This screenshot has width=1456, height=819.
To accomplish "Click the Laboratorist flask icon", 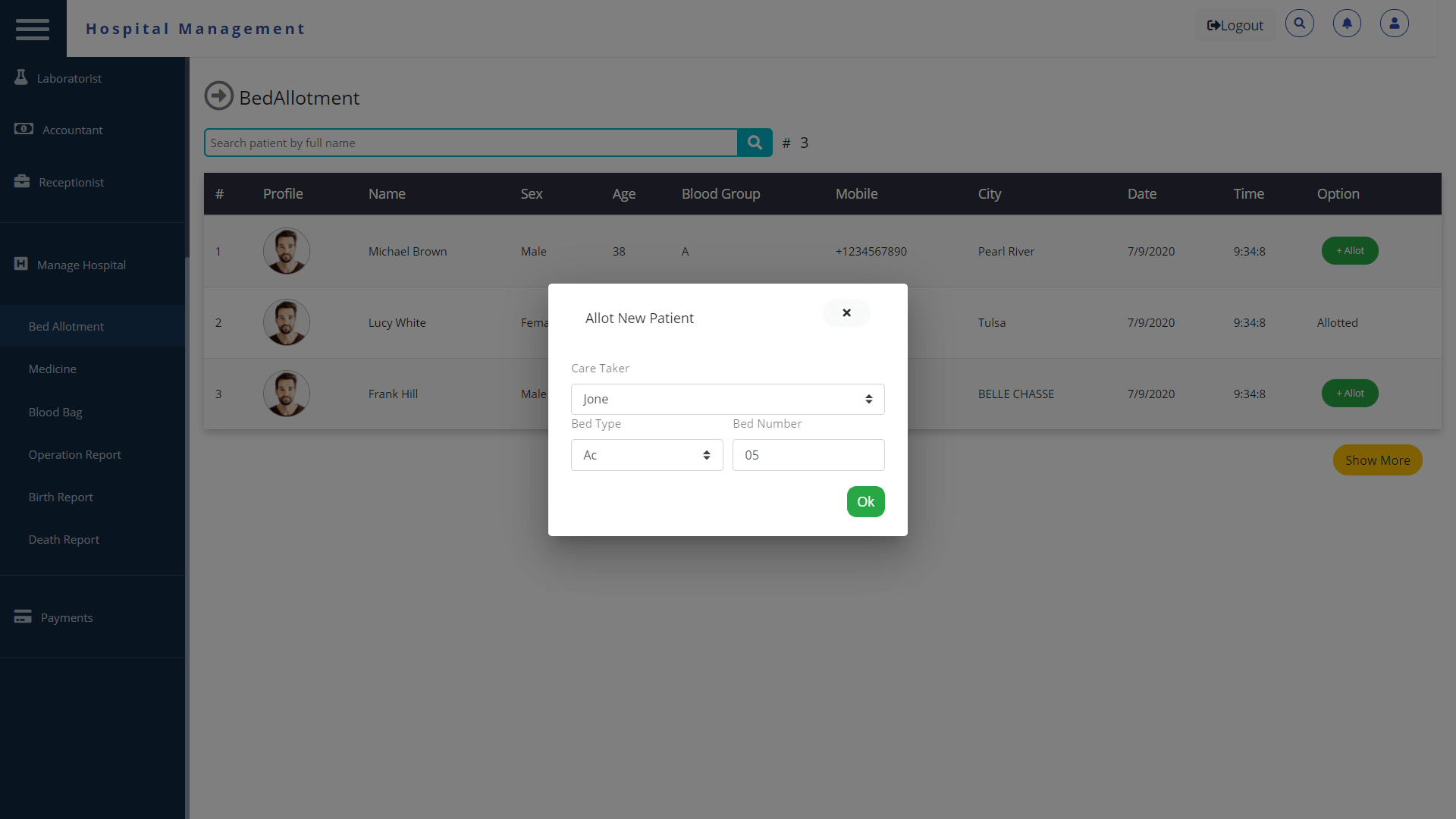I will pos(21,77).
